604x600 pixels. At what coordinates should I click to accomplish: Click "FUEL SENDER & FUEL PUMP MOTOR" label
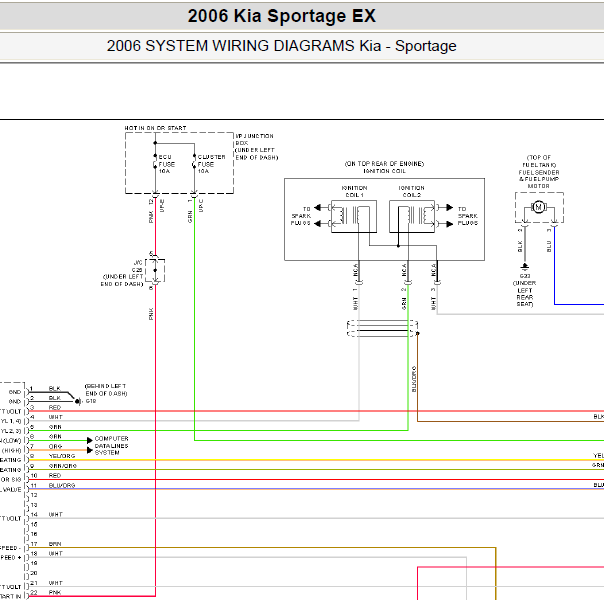click(539, 179)
